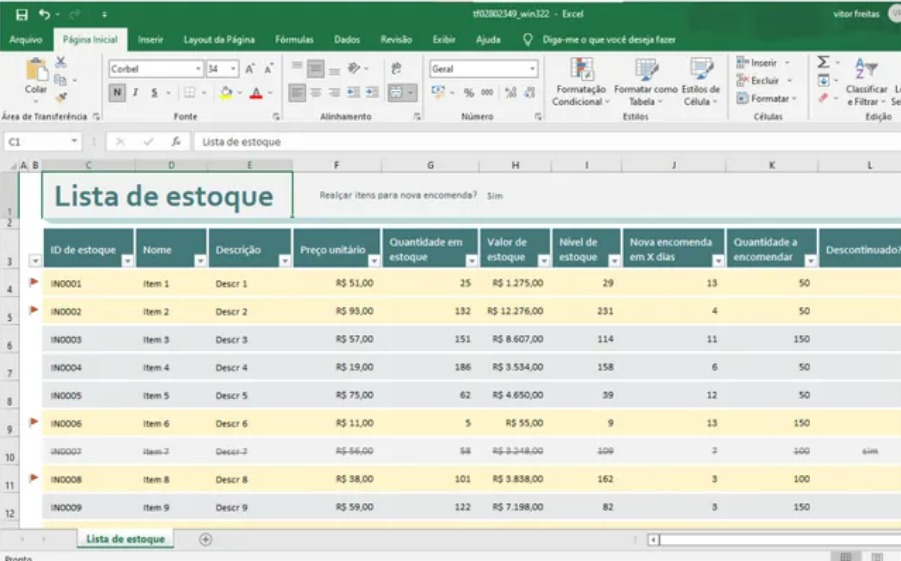
Task: Click the borders icon
Action: pyautogui.click(x=190, y=92)
